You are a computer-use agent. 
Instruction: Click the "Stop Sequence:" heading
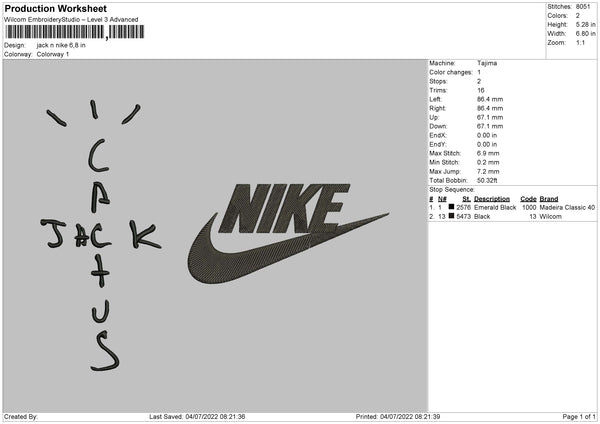452,190
